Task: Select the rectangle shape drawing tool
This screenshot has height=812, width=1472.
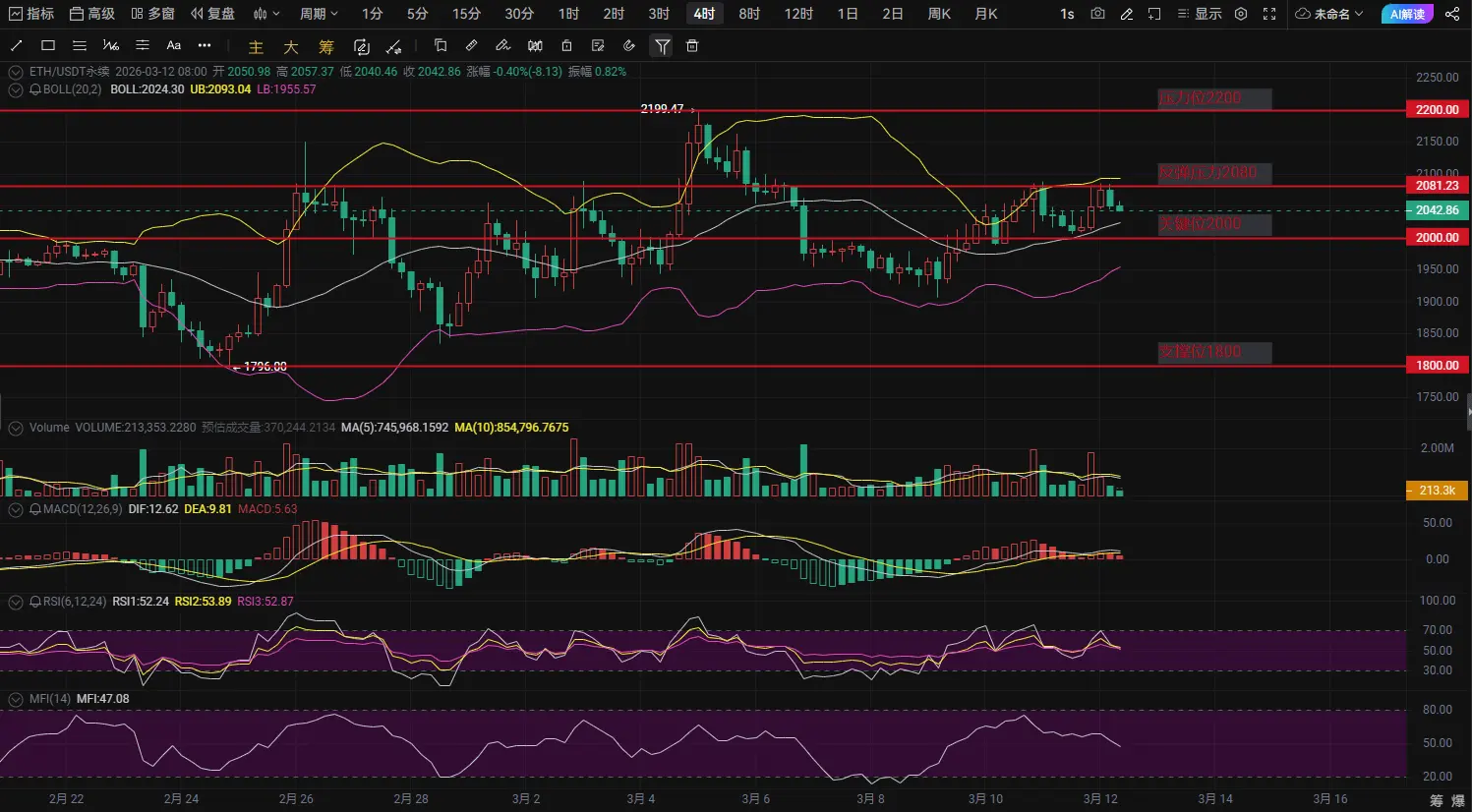Action: point(48,46)
